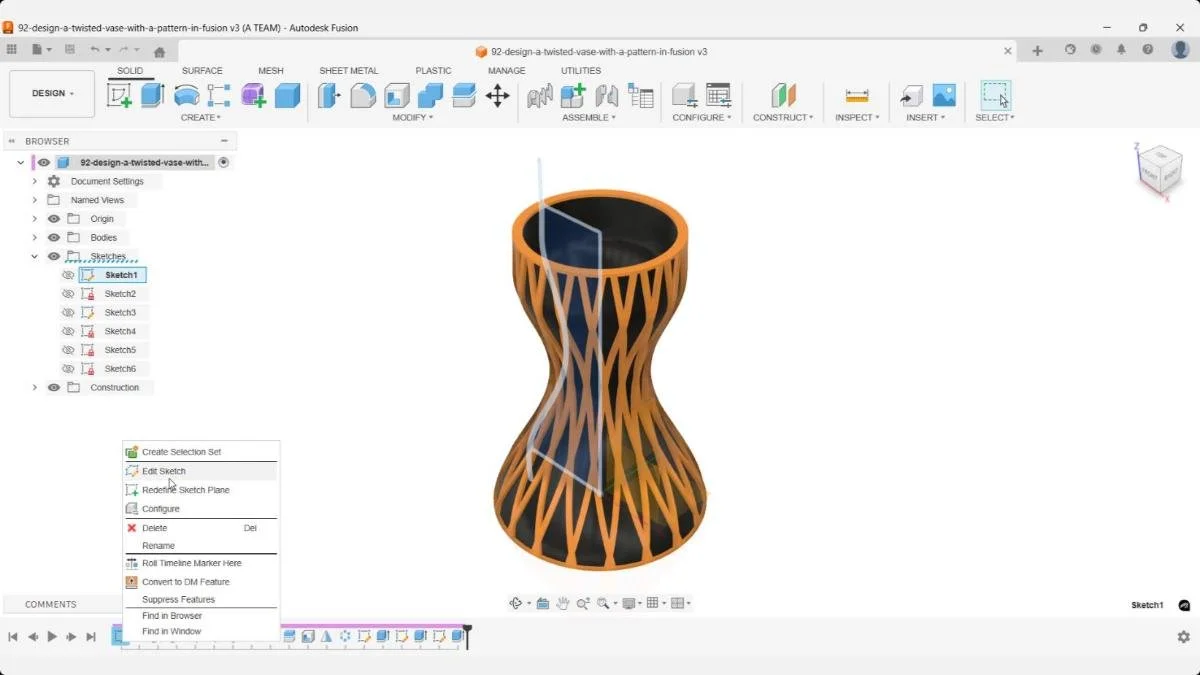Show the Bodies folder visibility eye
This screenshot has height=675, width=1200.
pyautogui.click(x=53, y=237)
